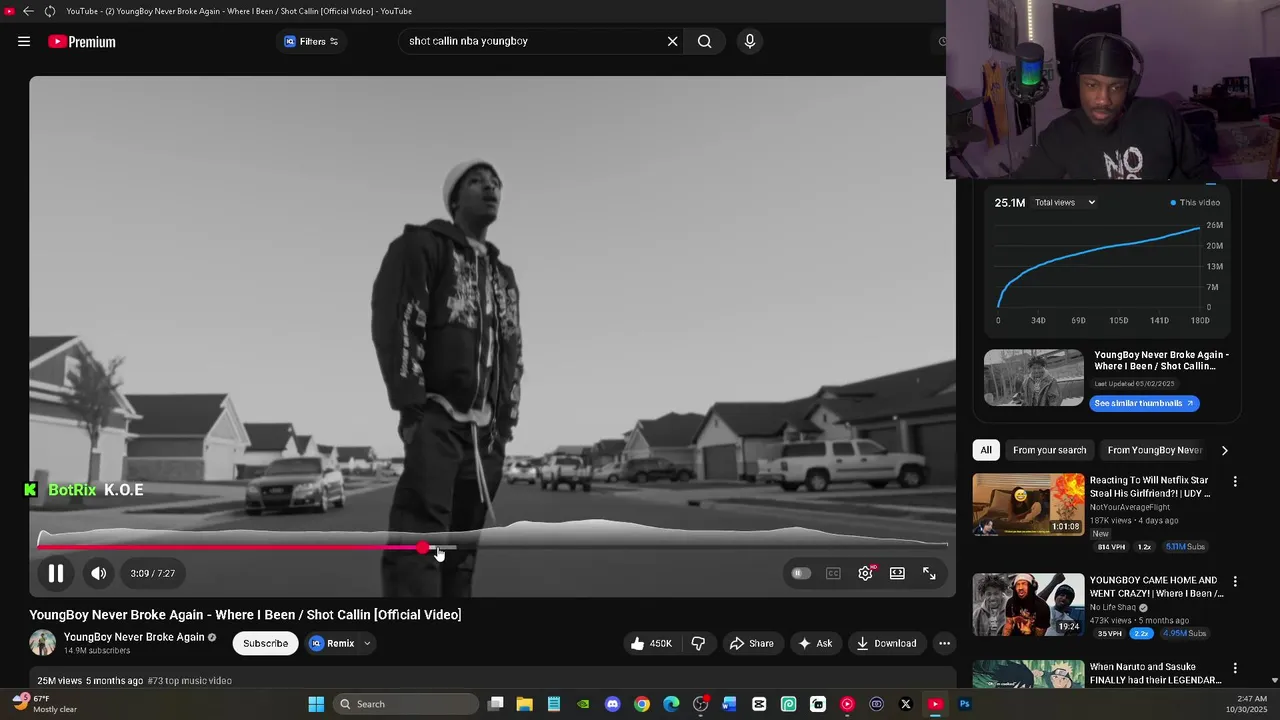Open the Total views dropdown in stats panel
The width and height of the screenshot is (1280, 720).
point(1065,202)
